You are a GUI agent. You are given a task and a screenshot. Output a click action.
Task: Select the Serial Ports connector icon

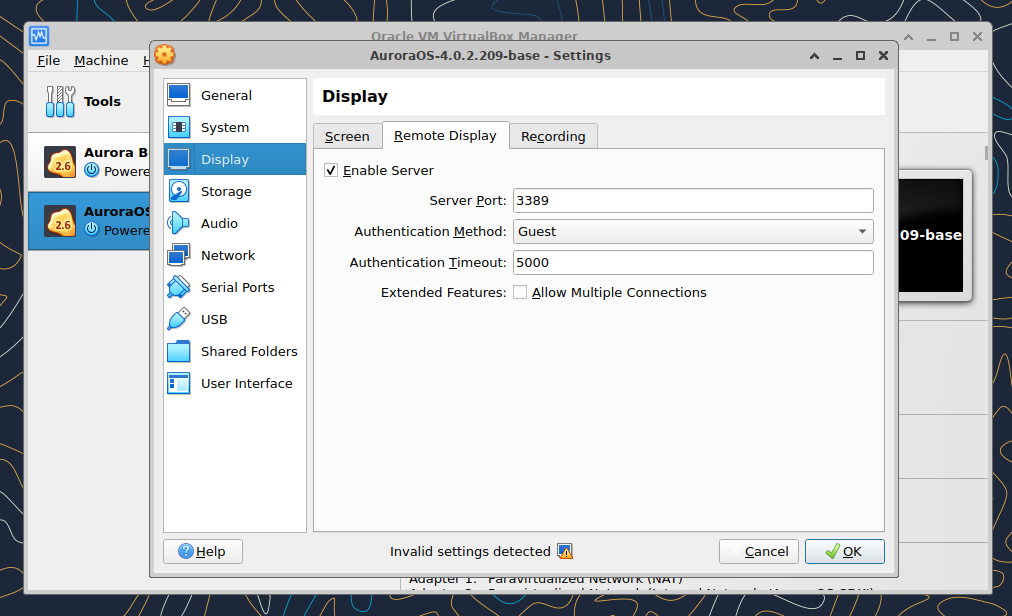179,287
